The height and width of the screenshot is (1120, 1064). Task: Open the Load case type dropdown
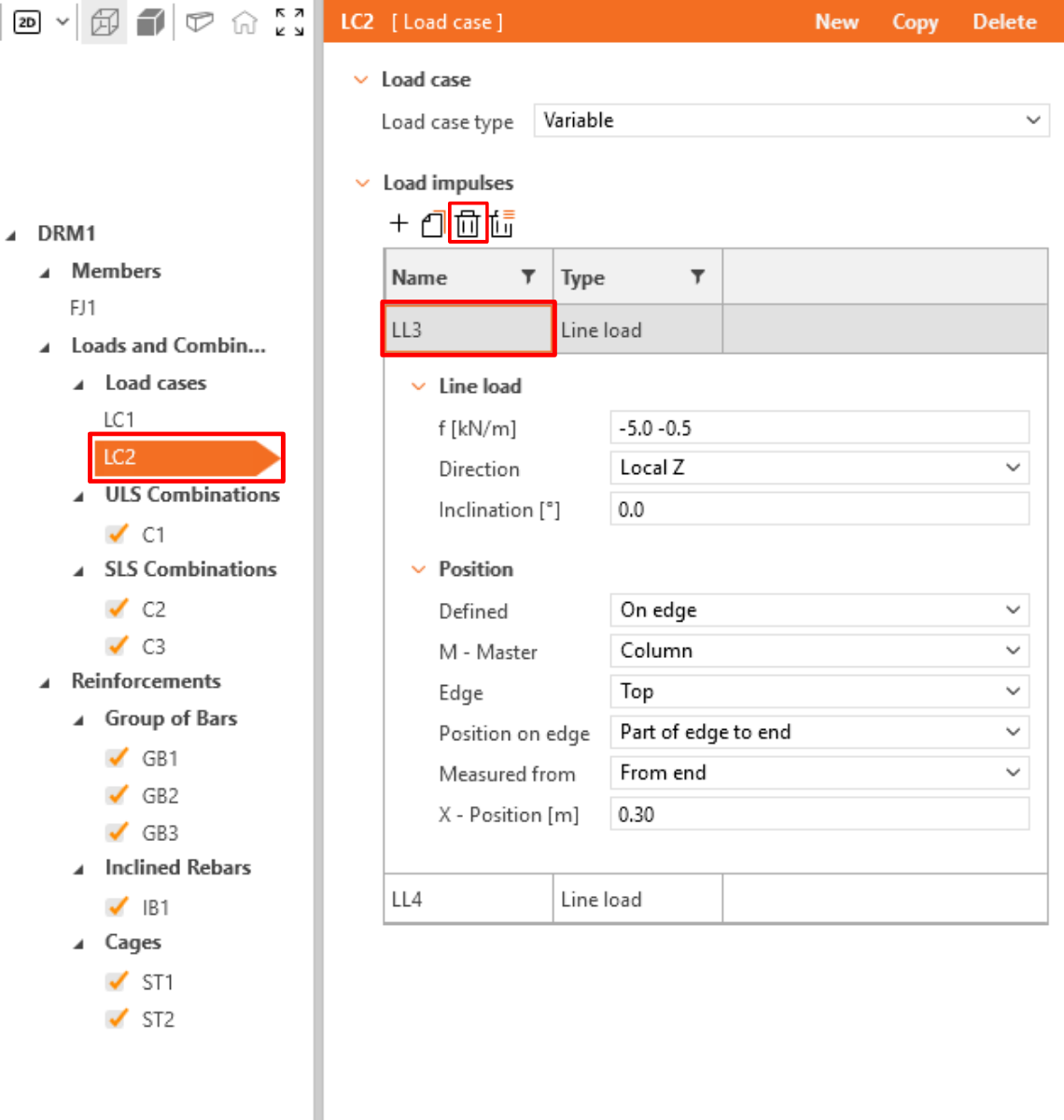click(791, 120)
